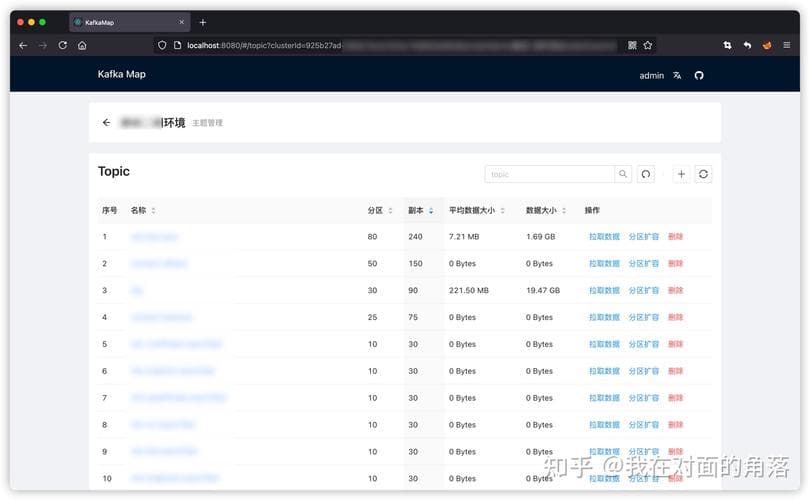Click 分区扩容 in row 3
This screenshot has width=810, height=500.
(x=644, y=290)
